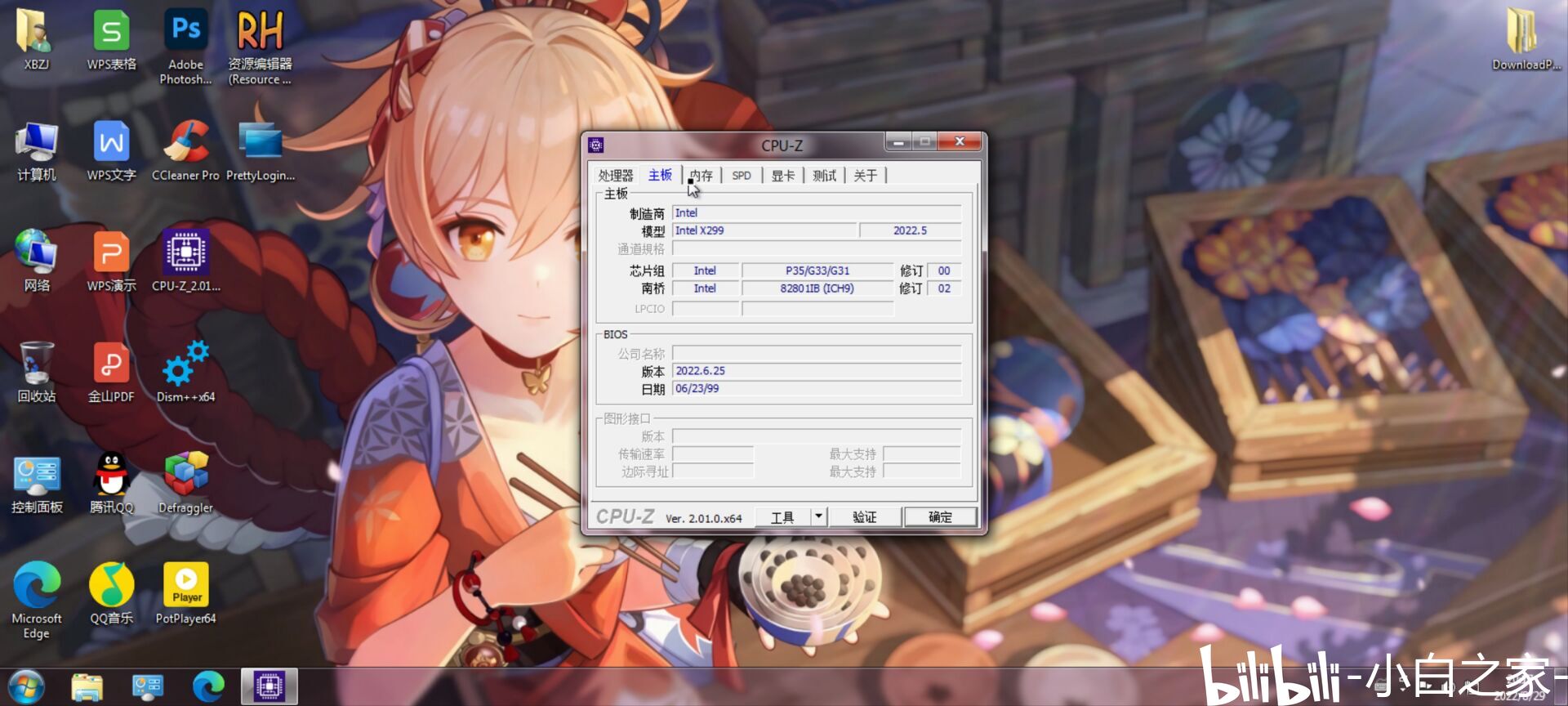Select the 腾讯QQ desktop icon

click(x=111, y=483)
